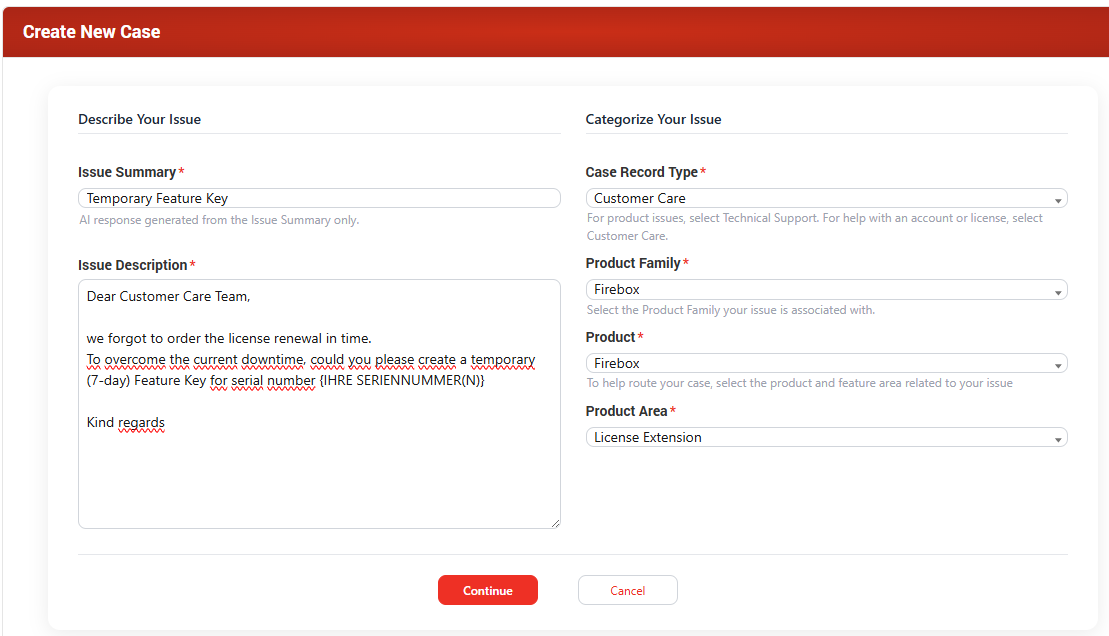
Task: Click the Case Record Type label
Action: [x=641, y=172]
